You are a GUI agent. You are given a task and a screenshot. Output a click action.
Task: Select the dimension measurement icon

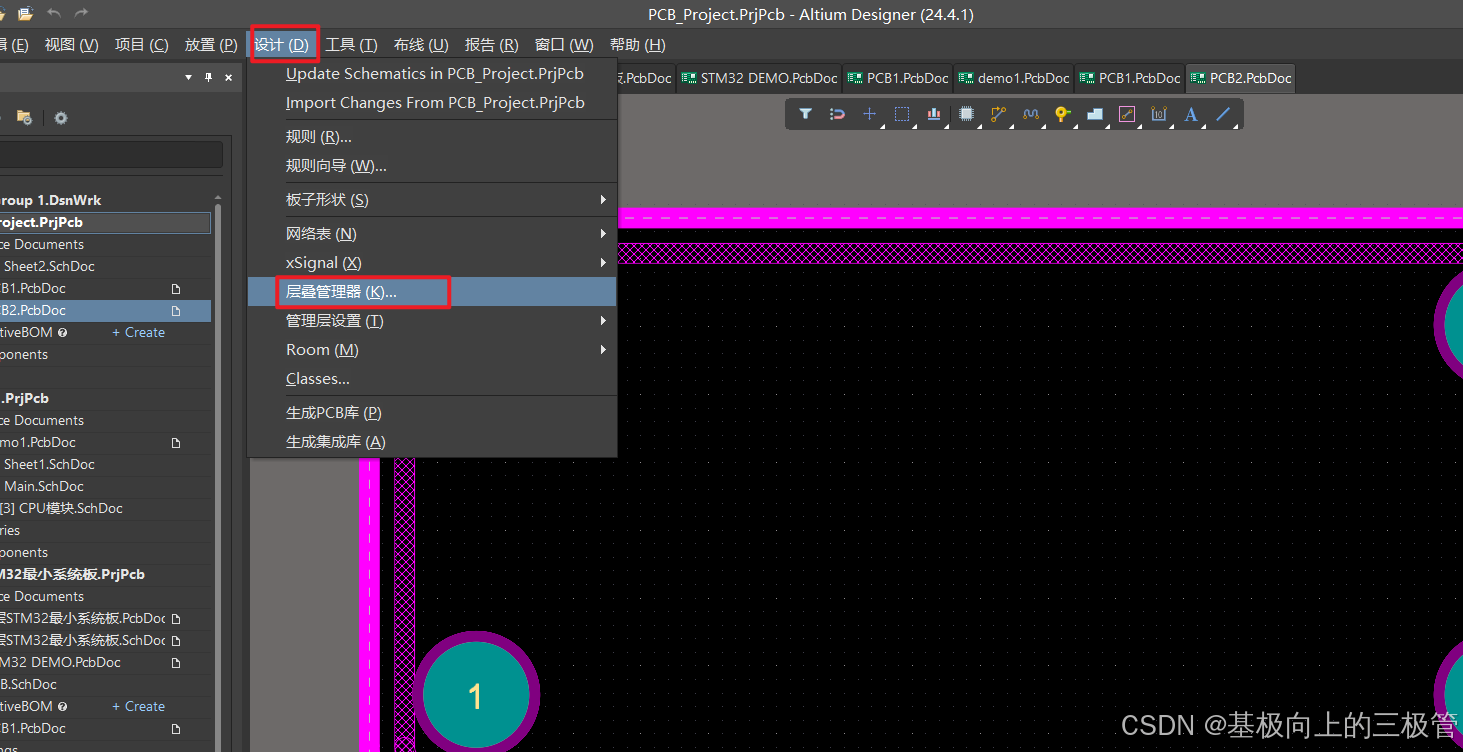pyautogui.click(x=1159, y=114)
